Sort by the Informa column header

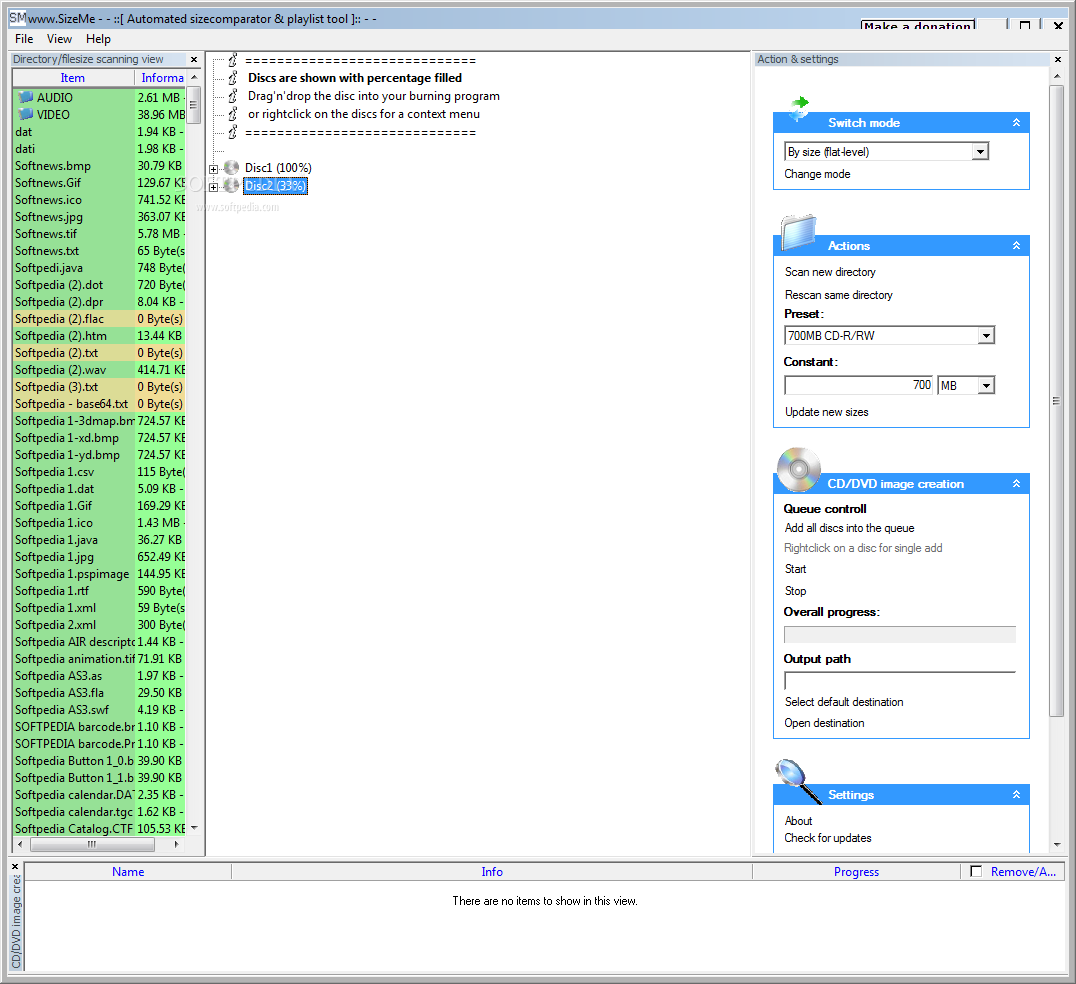[161, 78]
